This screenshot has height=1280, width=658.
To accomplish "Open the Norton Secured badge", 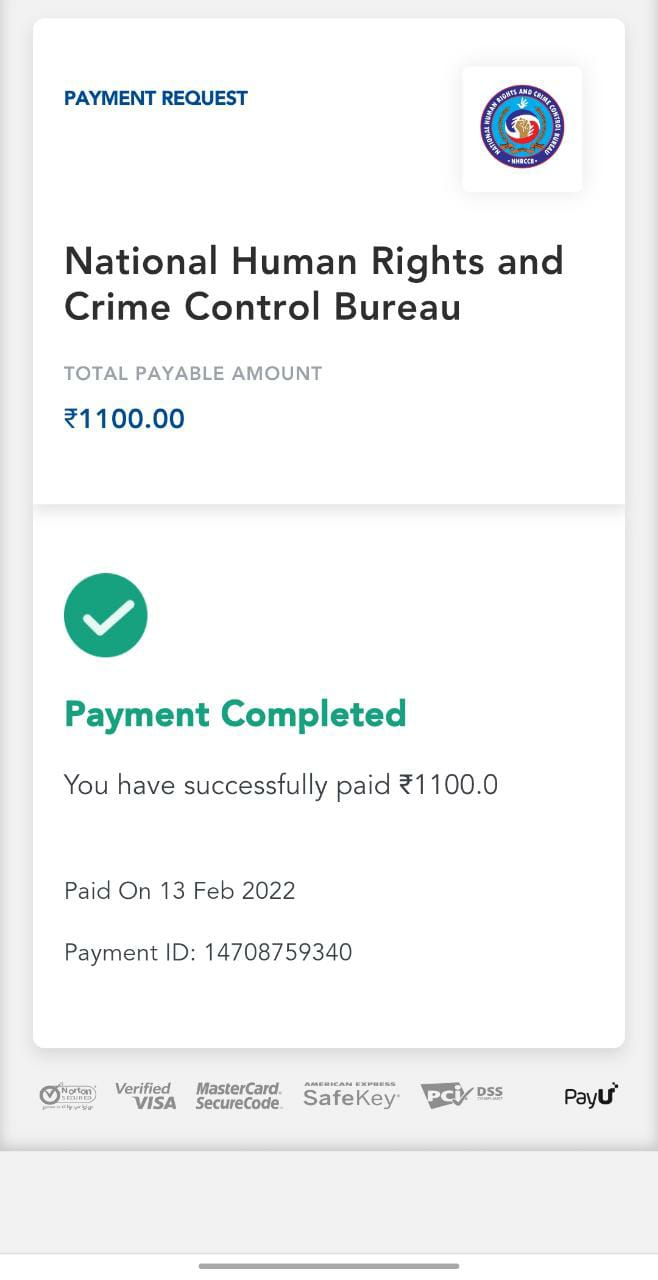I will click(x=68, y=1096).
